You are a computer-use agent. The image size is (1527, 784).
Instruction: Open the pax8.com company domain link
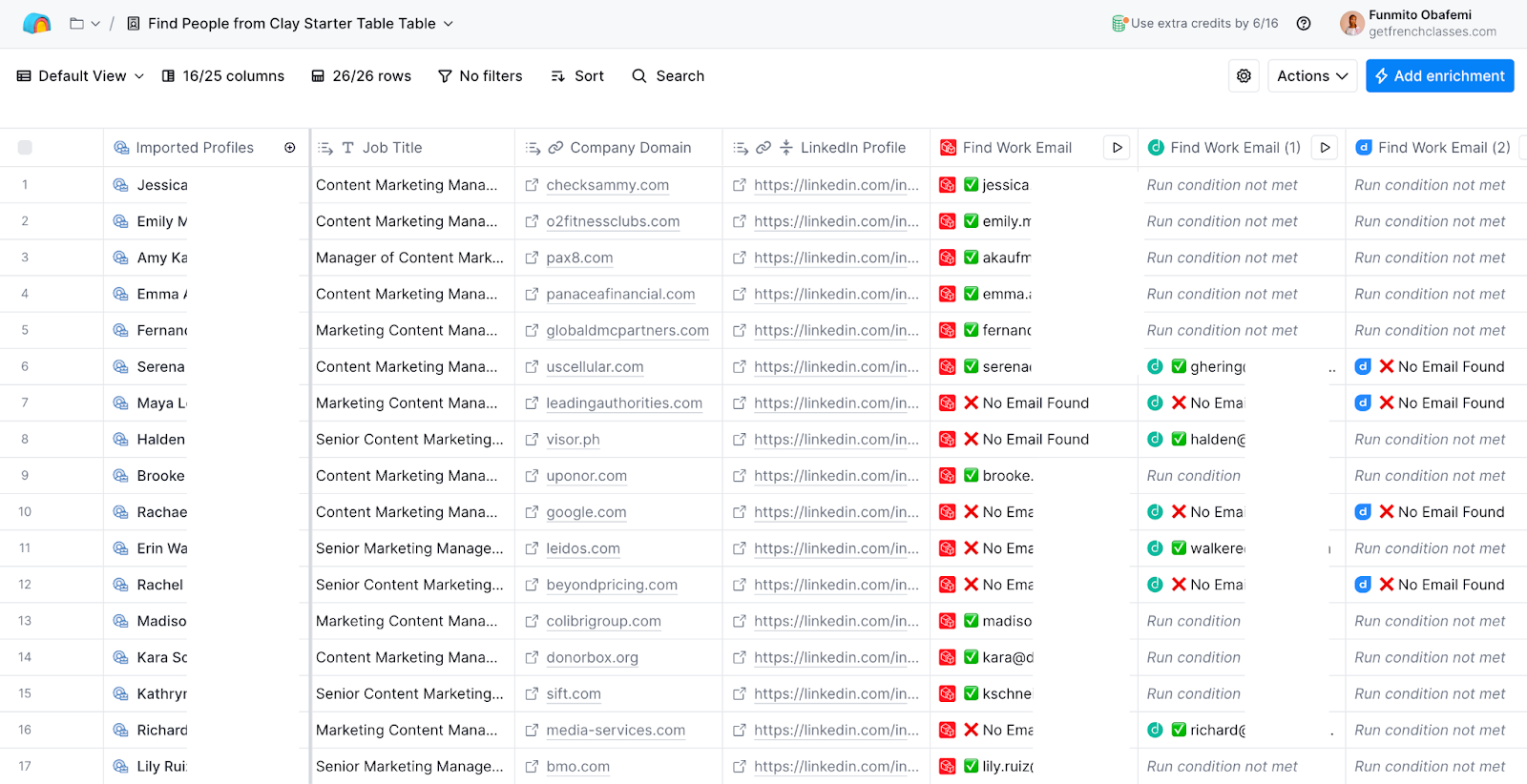coord(579,258)
